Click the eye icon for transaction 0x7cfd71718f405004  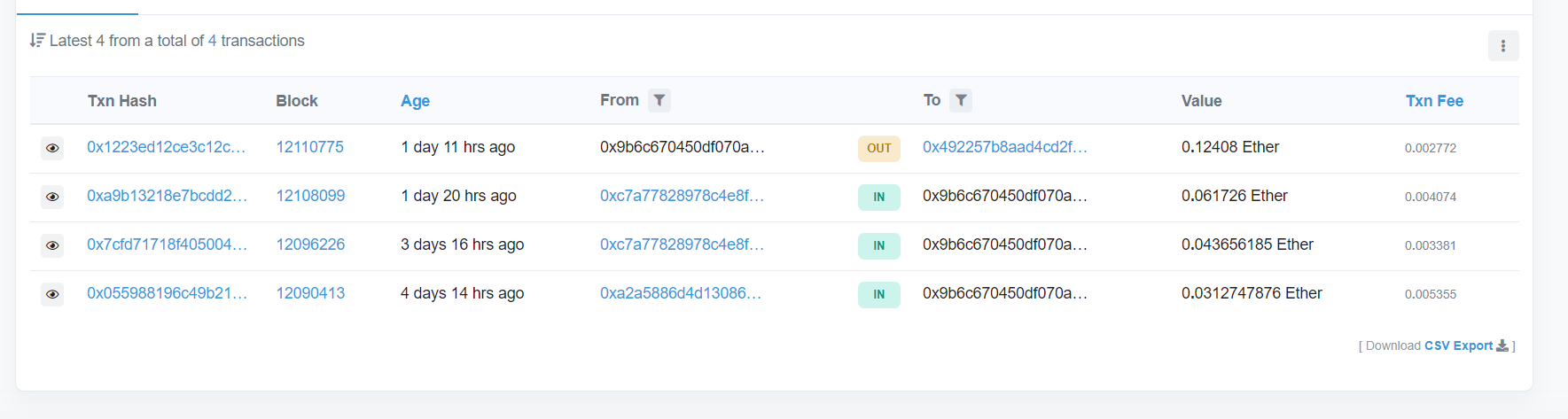coord(52,245)
